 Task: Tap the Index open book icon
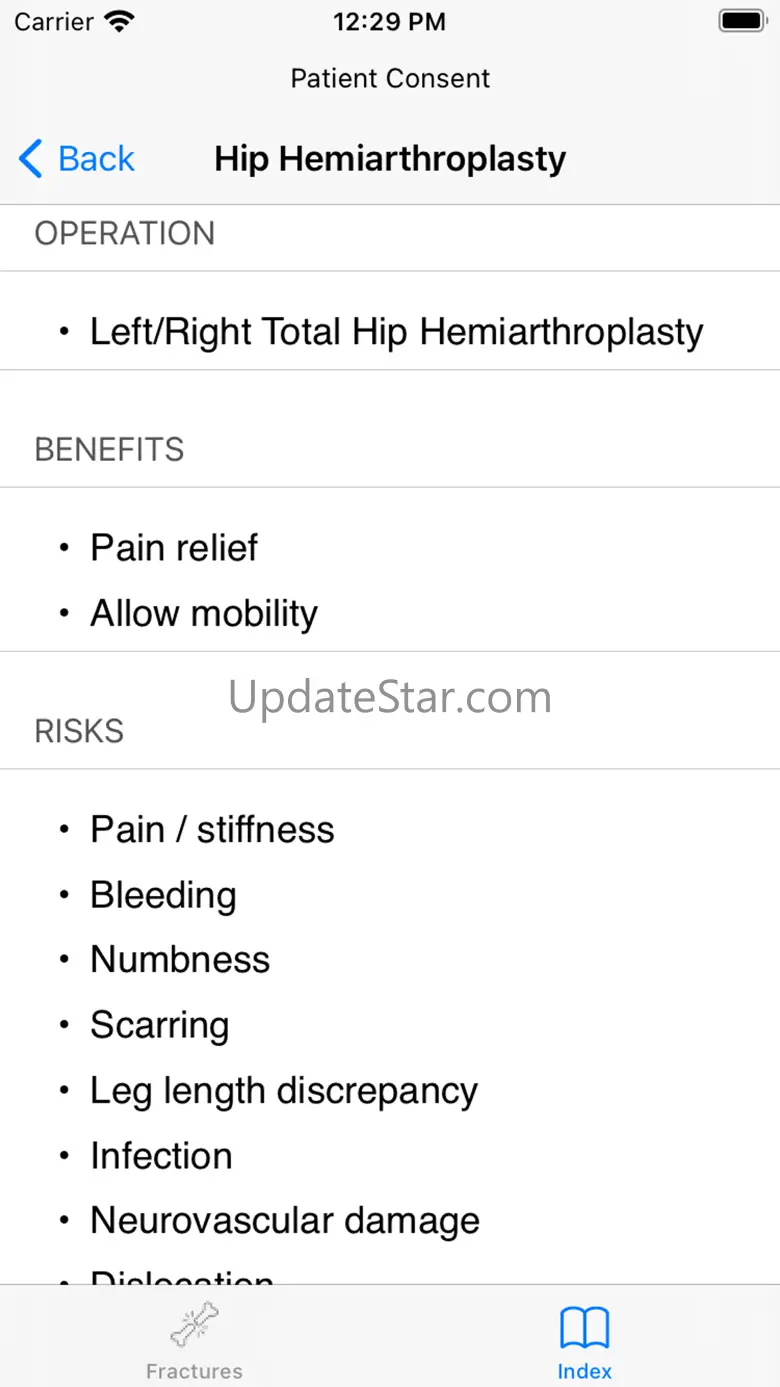(585, 1328)
